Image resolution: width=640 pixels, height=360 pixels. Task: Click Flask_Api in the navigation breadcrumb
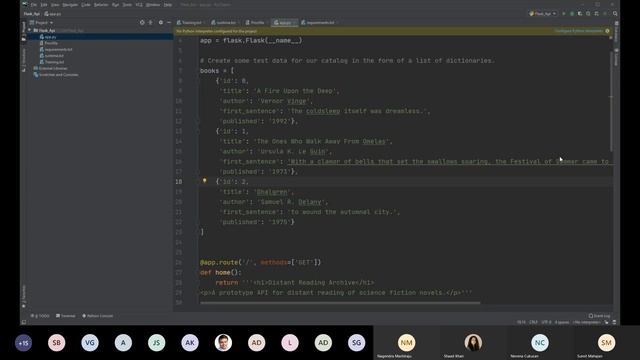(31, 13)
